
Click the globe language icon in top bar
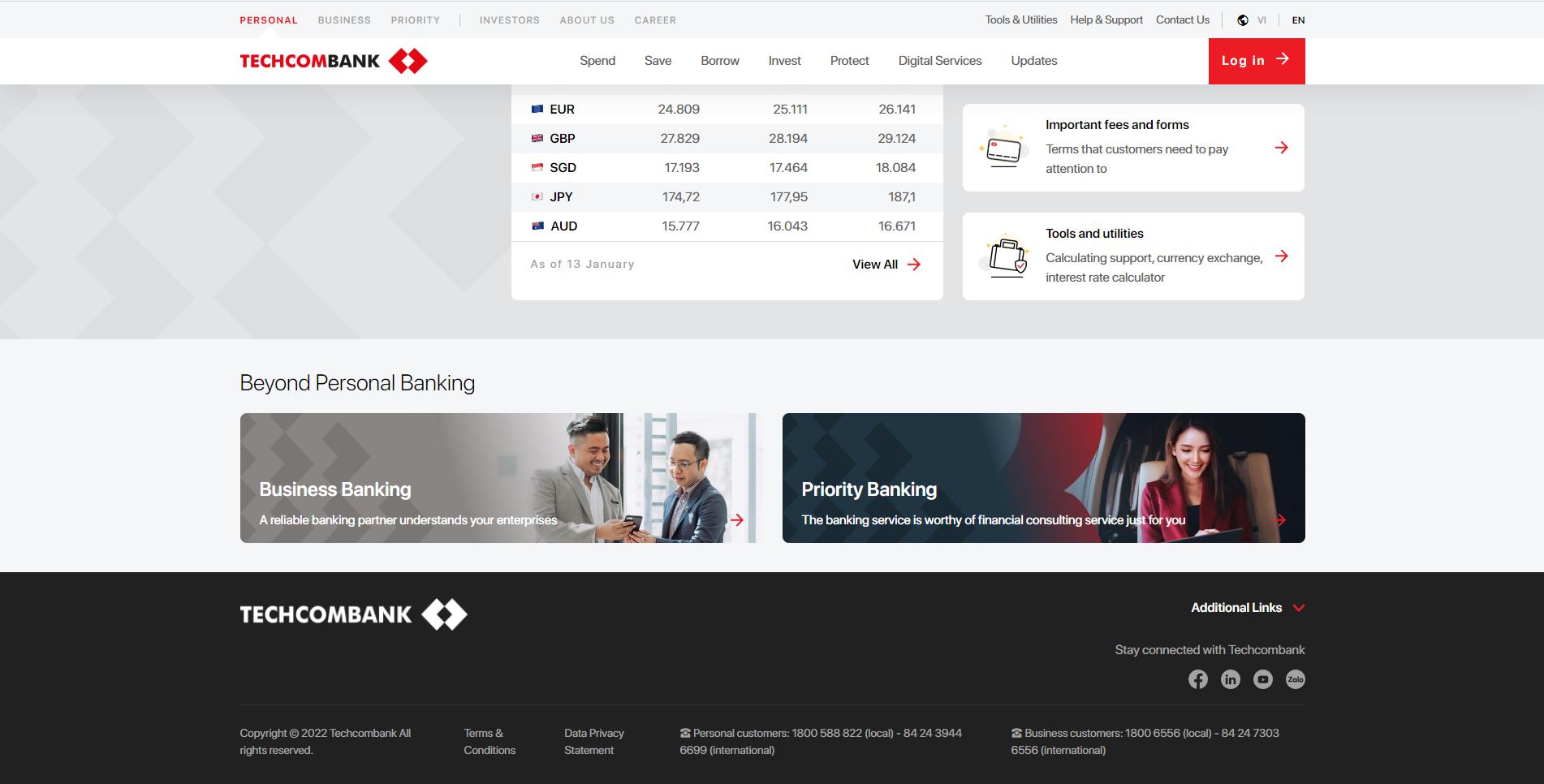coord(1241,19)
